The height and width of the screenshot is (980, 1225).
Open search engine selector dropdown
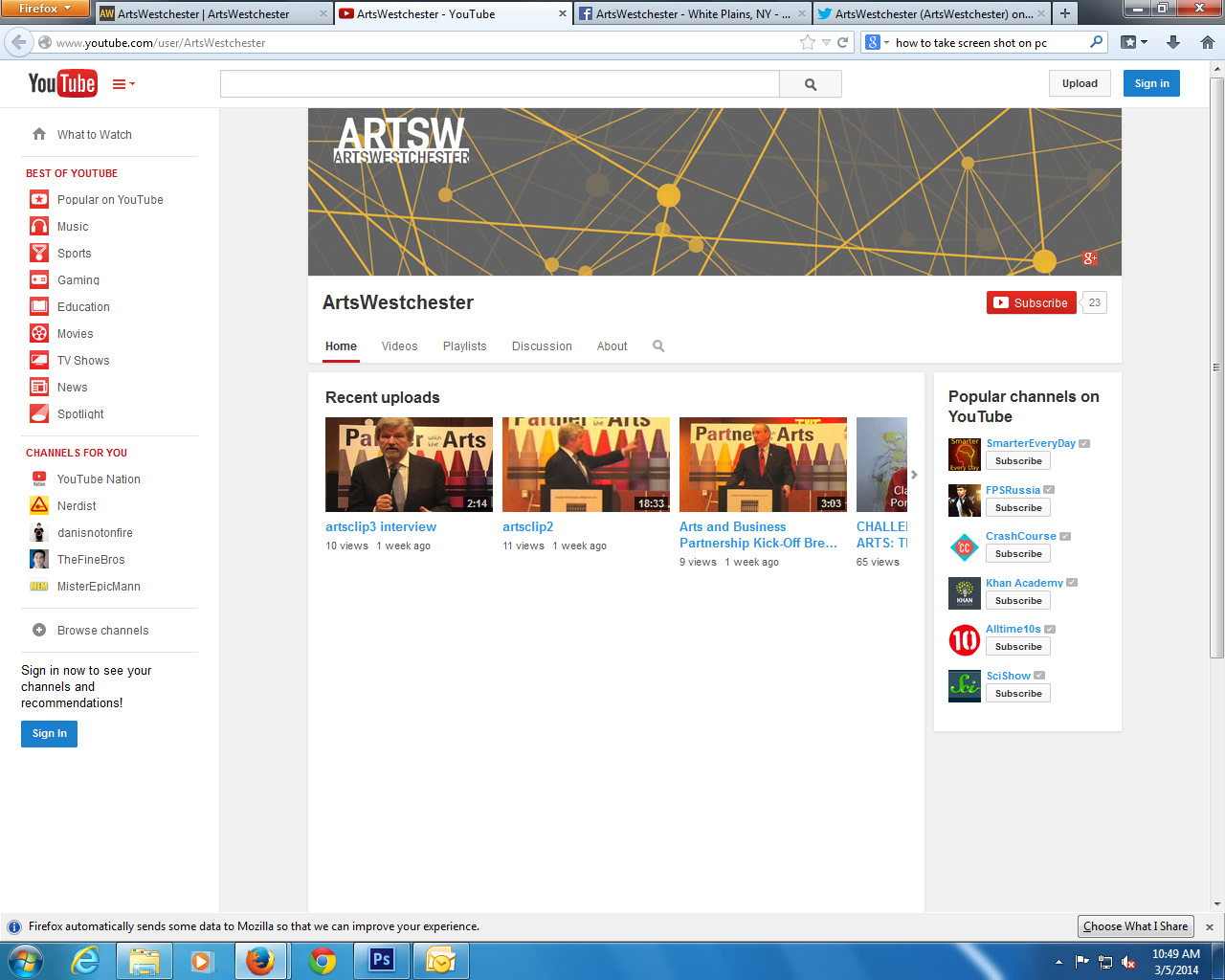(x=878, y=42)
